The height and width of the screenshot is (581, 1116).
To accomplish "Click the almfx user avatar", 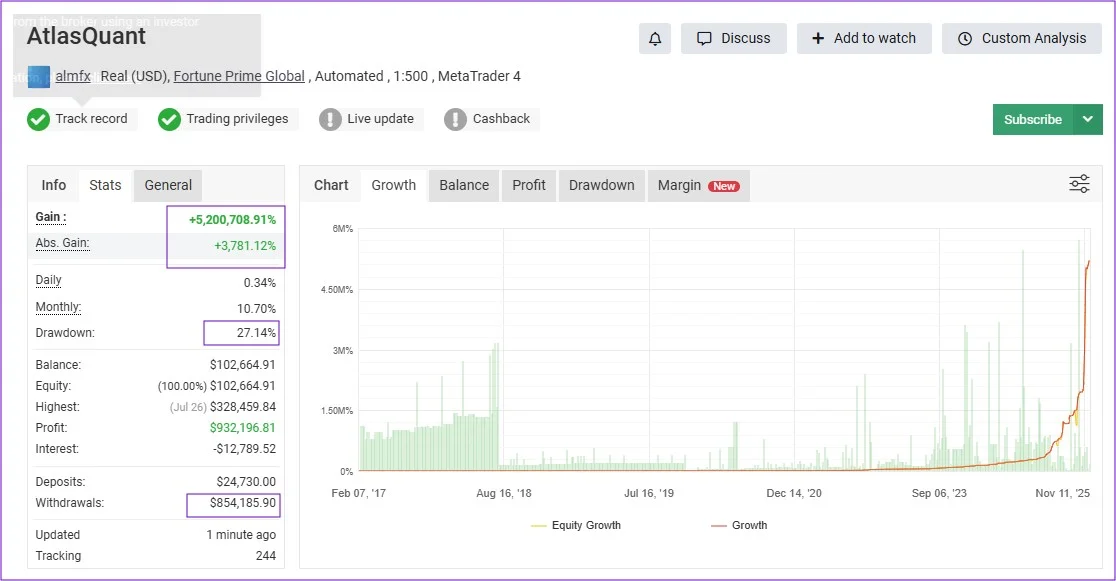I will 39,76.
